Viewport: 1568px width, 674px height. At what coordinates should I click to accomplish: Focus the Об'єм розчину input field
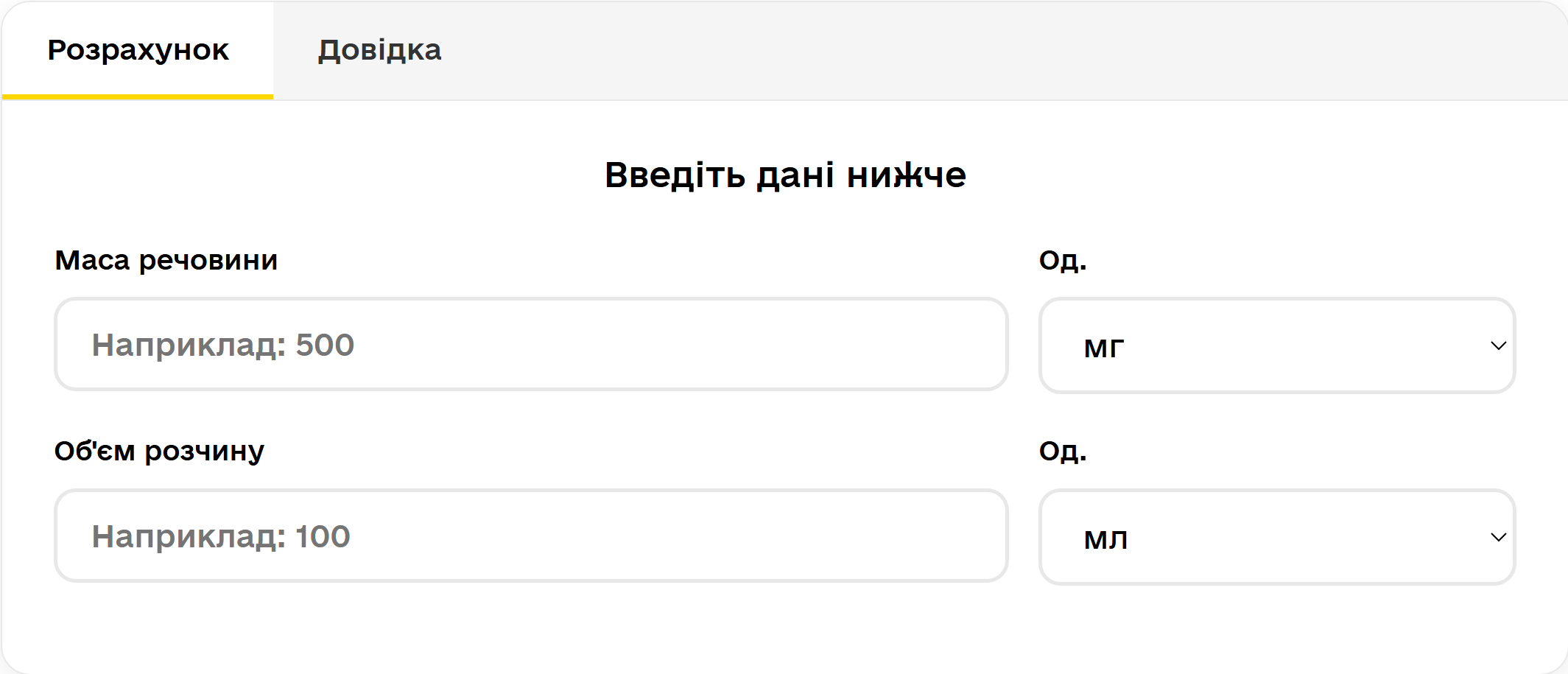click(x=530, y=536)
